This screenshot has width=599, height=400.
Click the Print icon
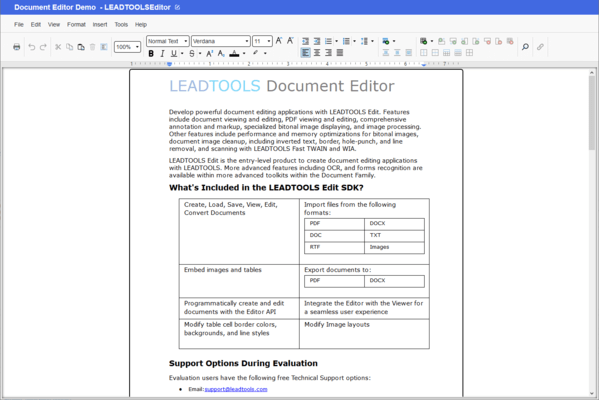[16, 47]
